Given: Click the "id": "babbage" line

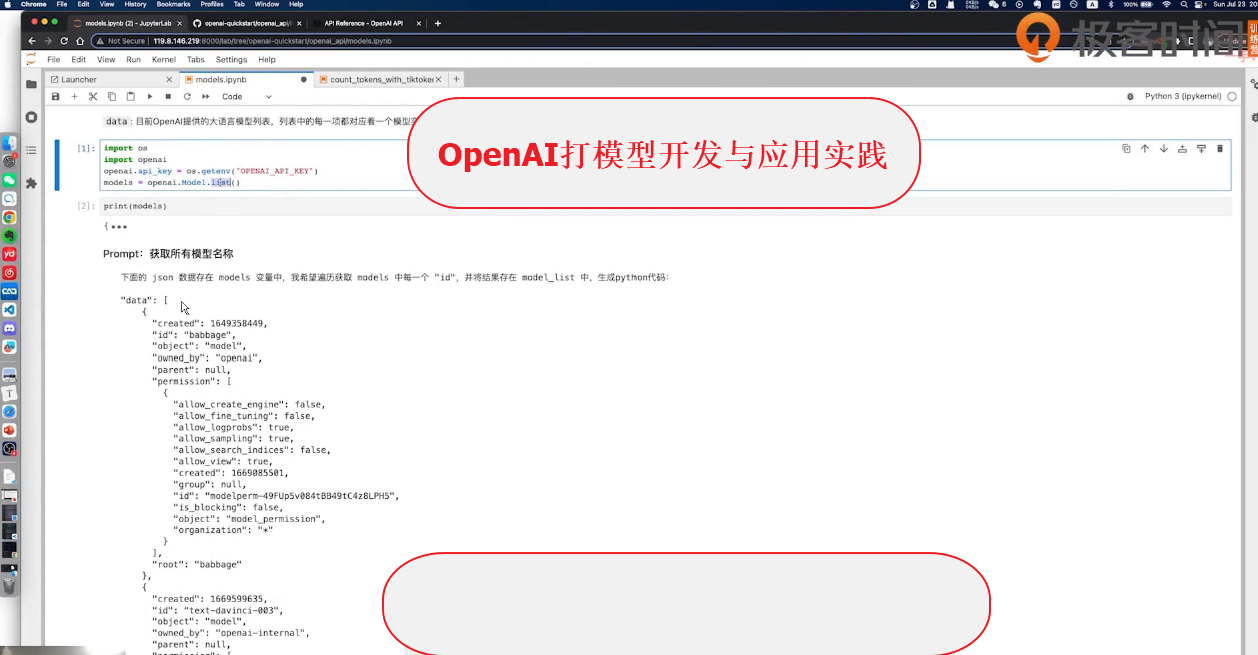Looking at the screenshot, I should [192, 335].
